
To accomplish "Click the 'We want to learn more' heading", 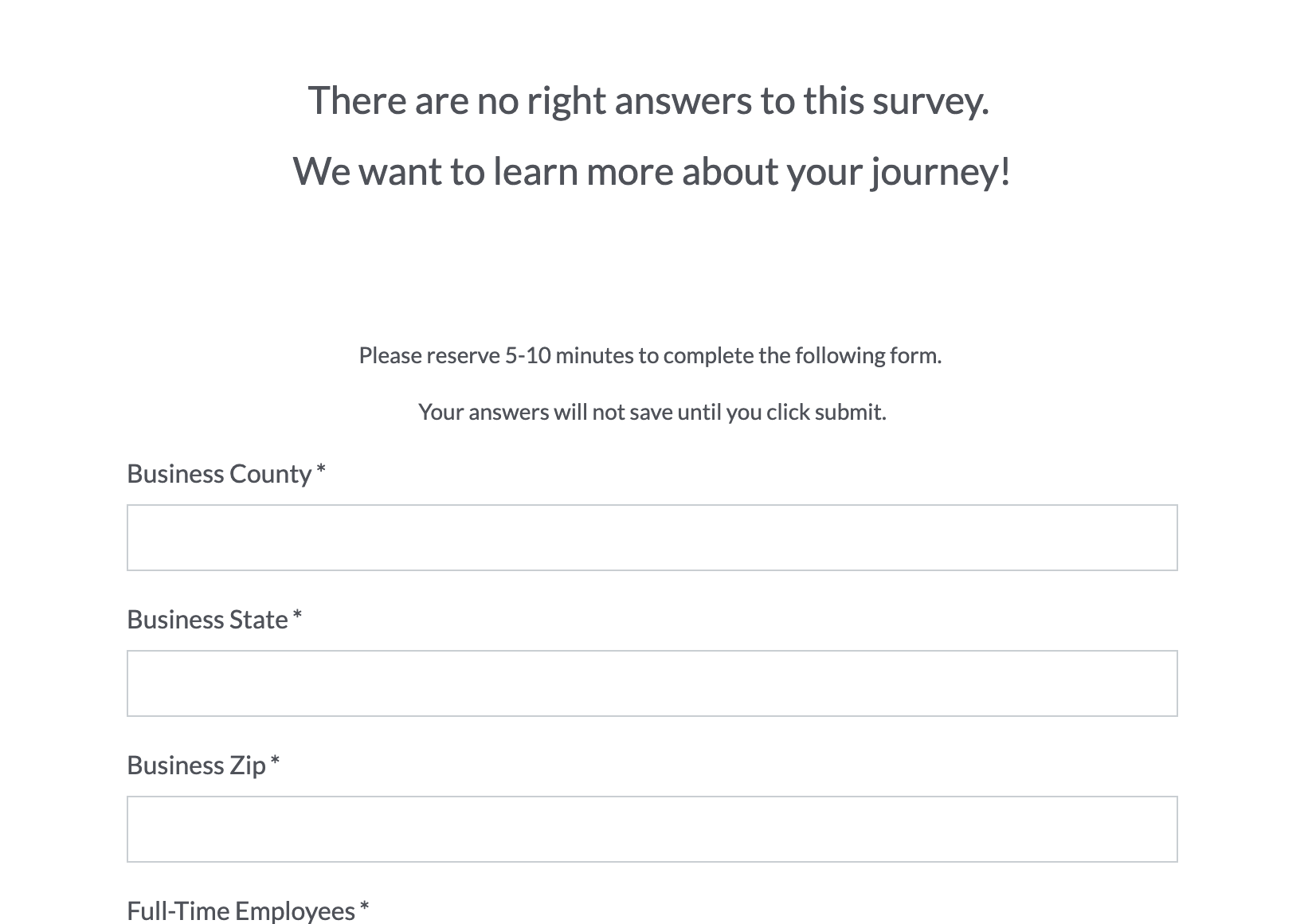I will point(652,171).
